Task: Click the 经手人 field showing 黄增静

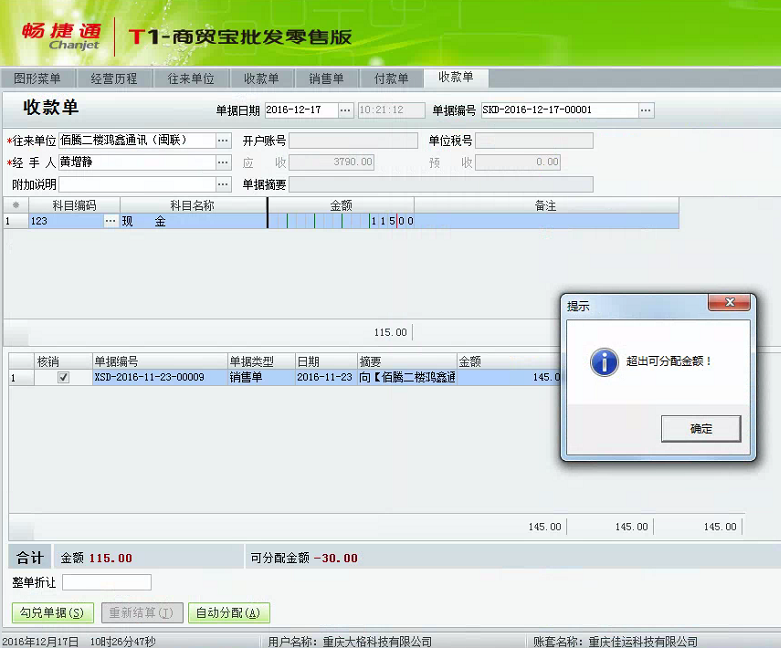Action: coord(137,162)
